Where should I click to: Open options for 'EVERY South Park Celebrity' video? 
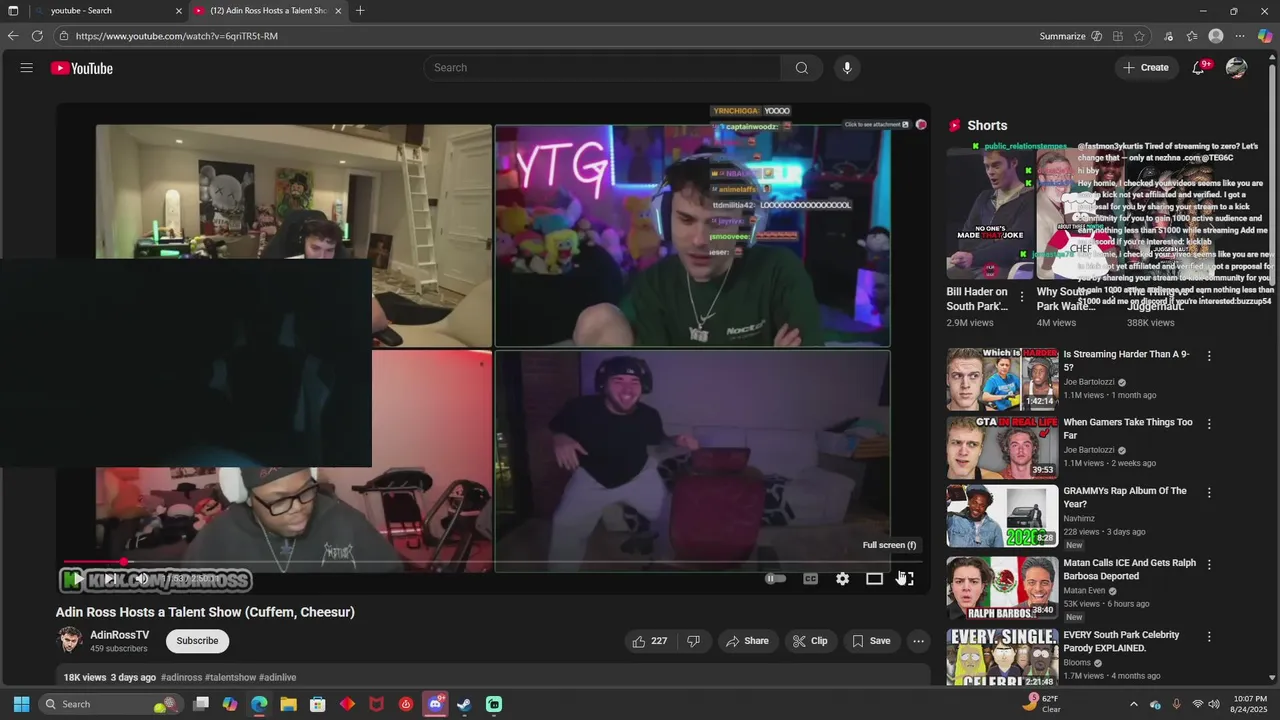pos(1209,637)
